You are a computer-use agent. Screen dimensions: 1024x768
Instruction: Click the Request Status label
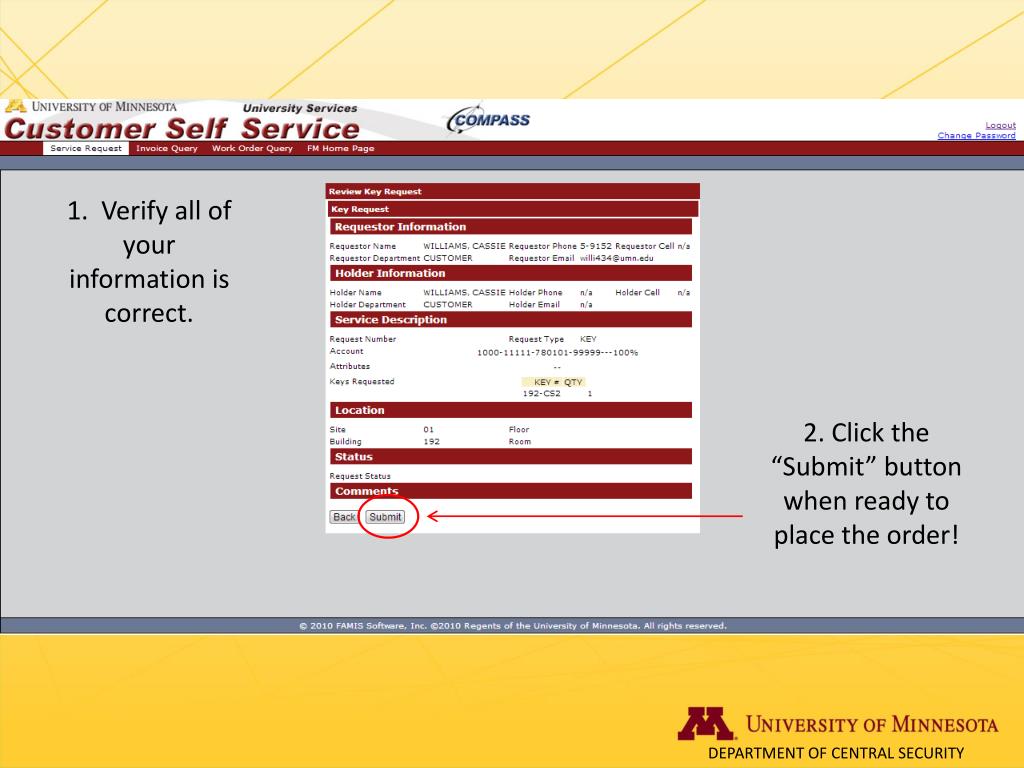(x=360, y=476)
